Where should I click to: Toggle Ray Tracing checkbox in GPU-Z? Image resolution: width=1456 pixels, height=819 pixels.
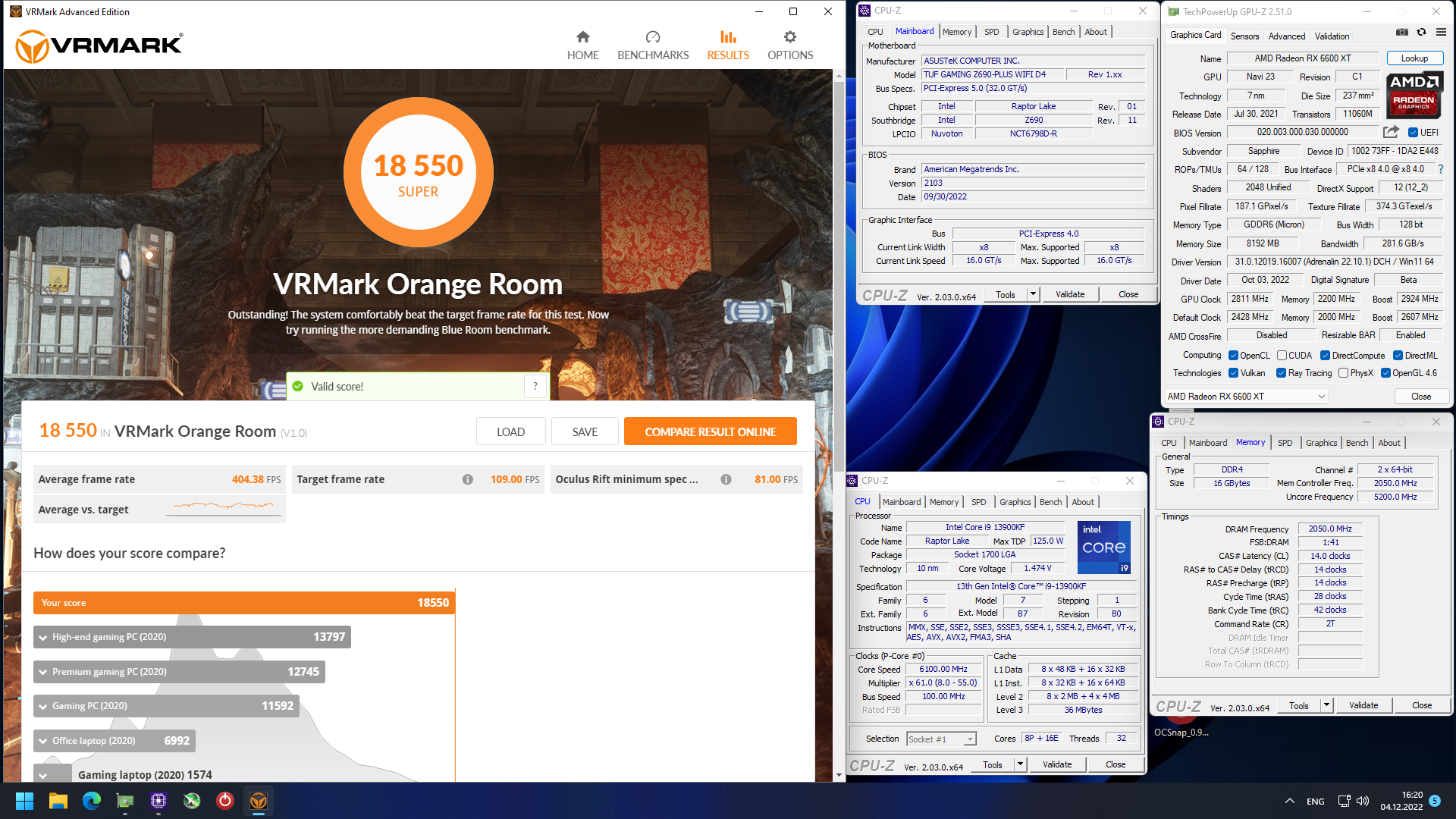(x=1281, y=372)
